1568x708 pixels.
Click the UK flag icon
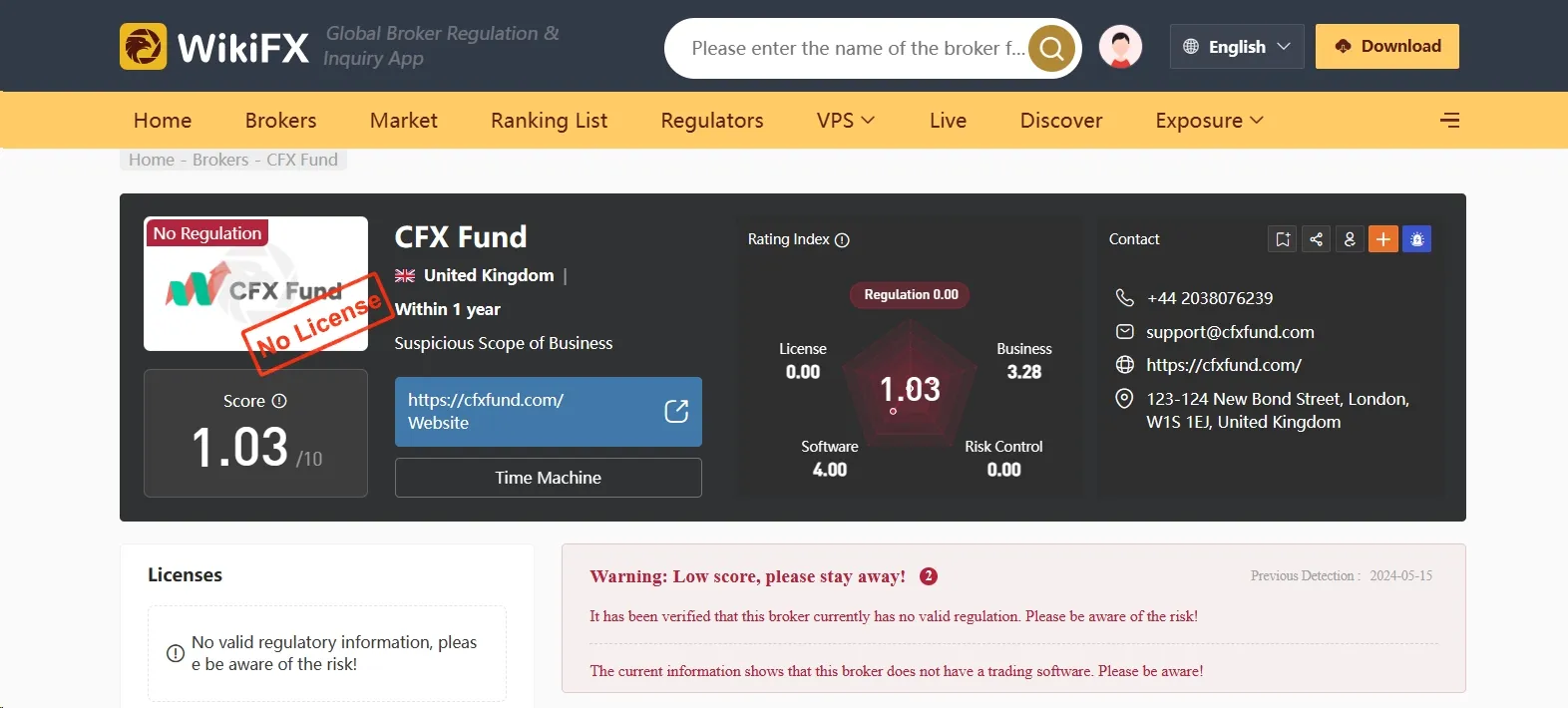pos(405,276)
